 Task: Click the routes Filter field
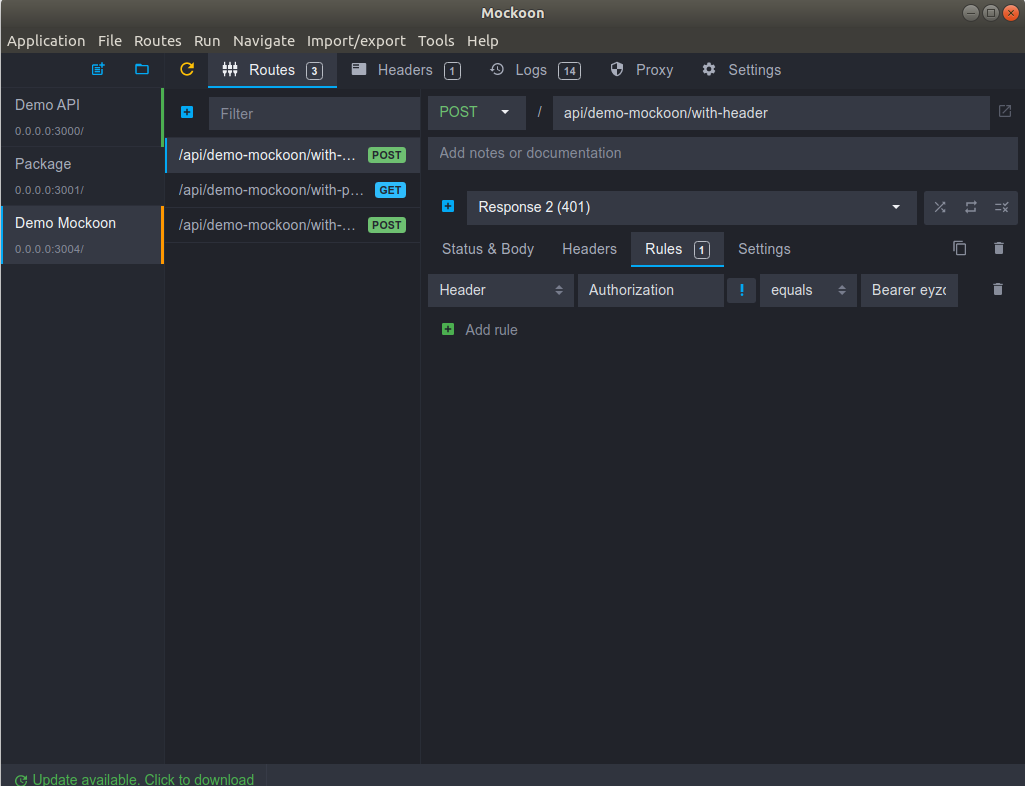pyautogui.click(x=314, y=114)
